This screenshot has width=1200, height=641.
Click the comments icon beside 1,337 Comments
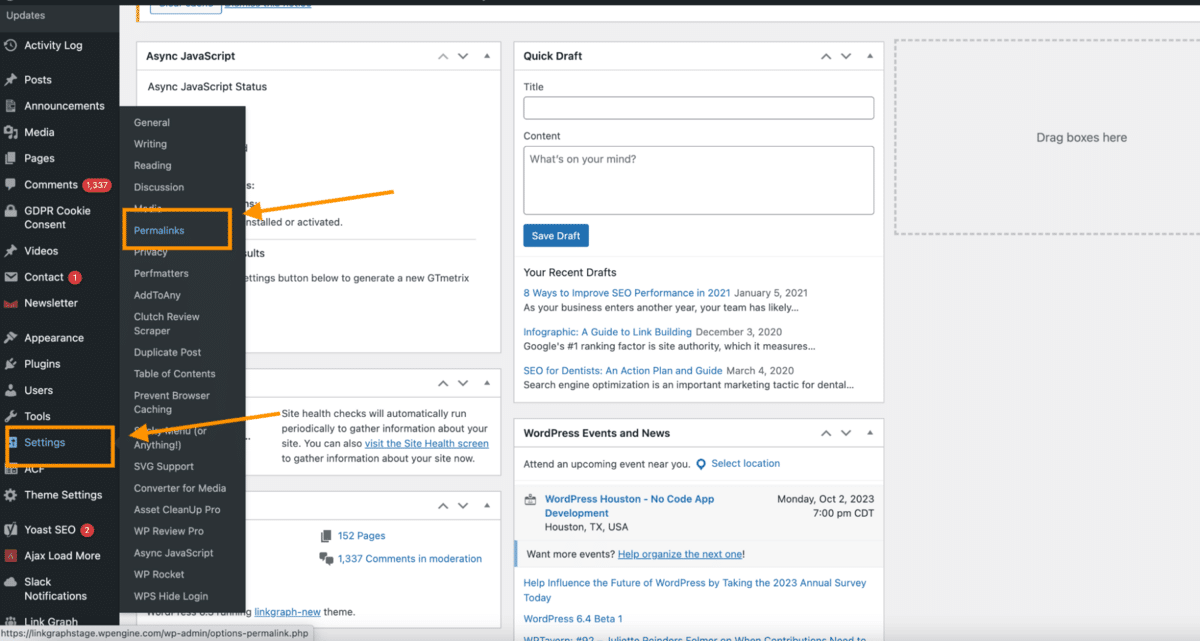click(326, 559)
